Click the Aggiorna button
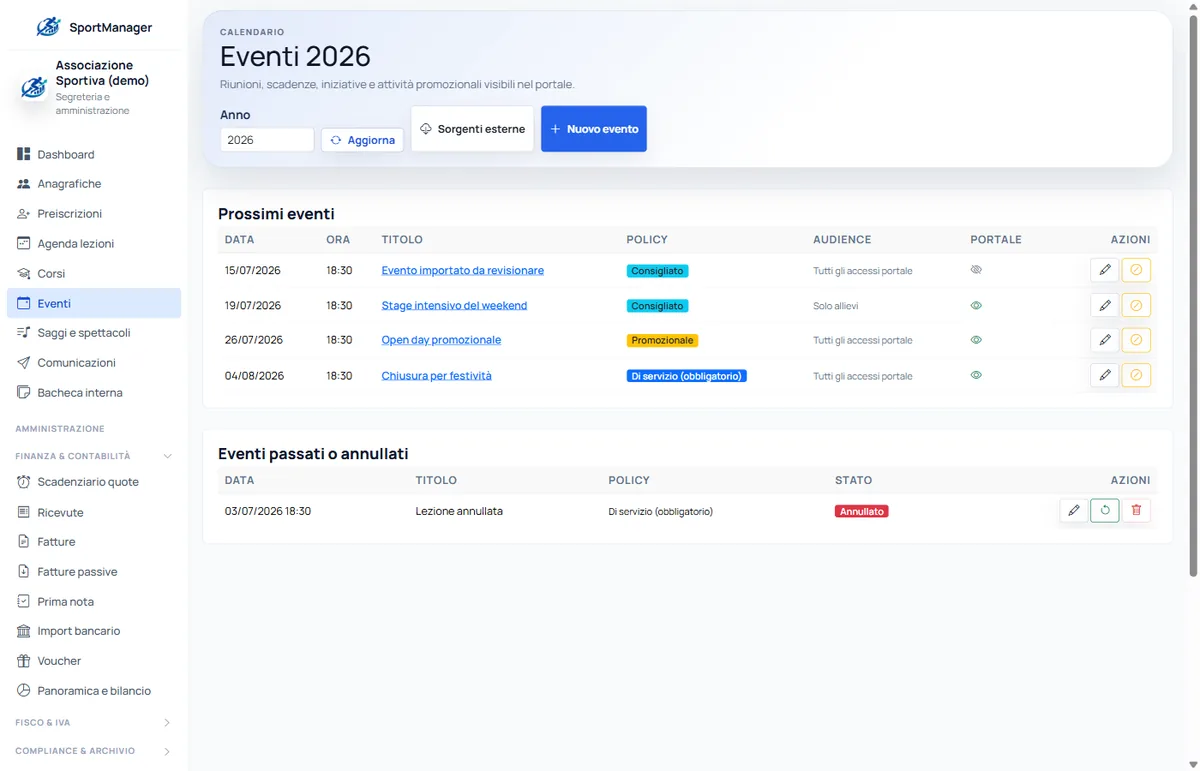Image resolution: width=1200 pixels, height=771 pixels. (362, 140)
